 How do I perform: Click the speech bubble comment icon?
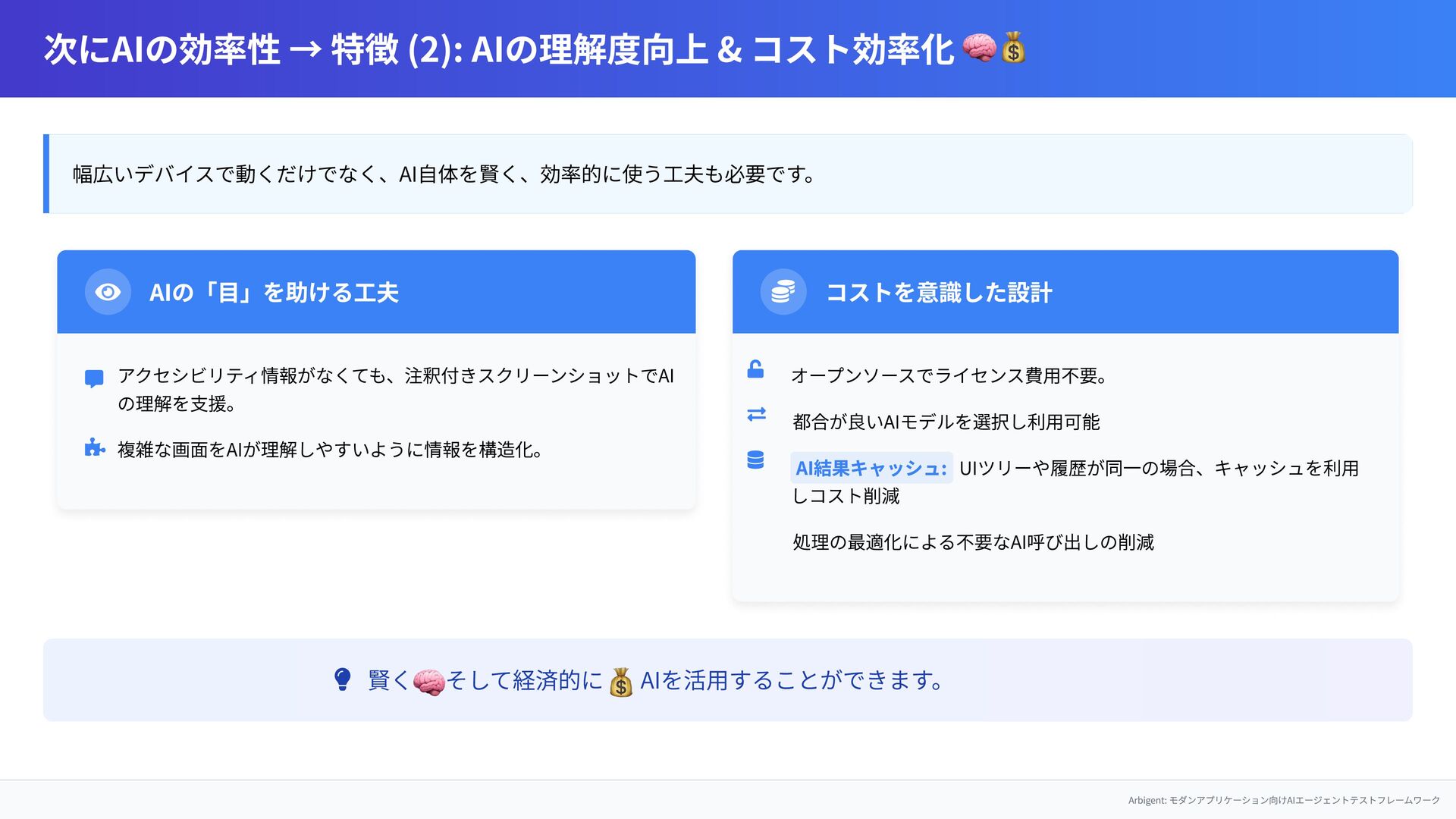(94, 378)
